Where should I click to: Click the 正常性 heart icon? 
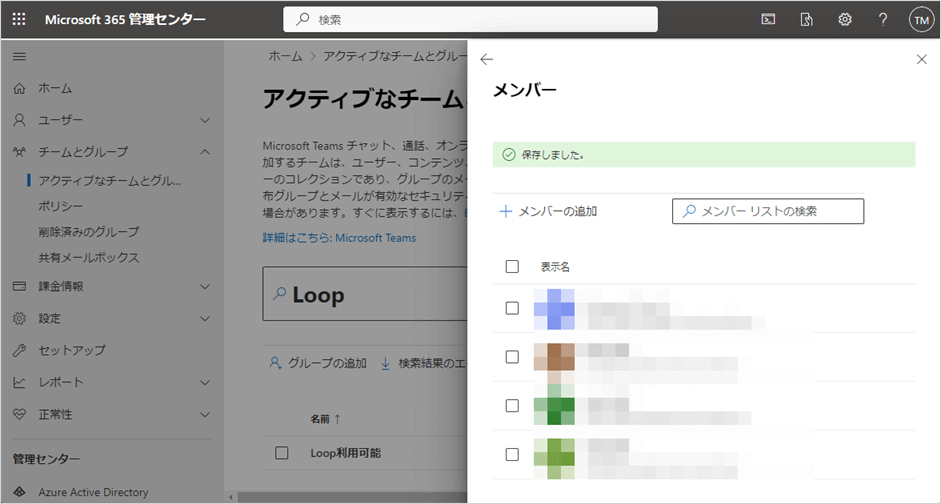19,414
